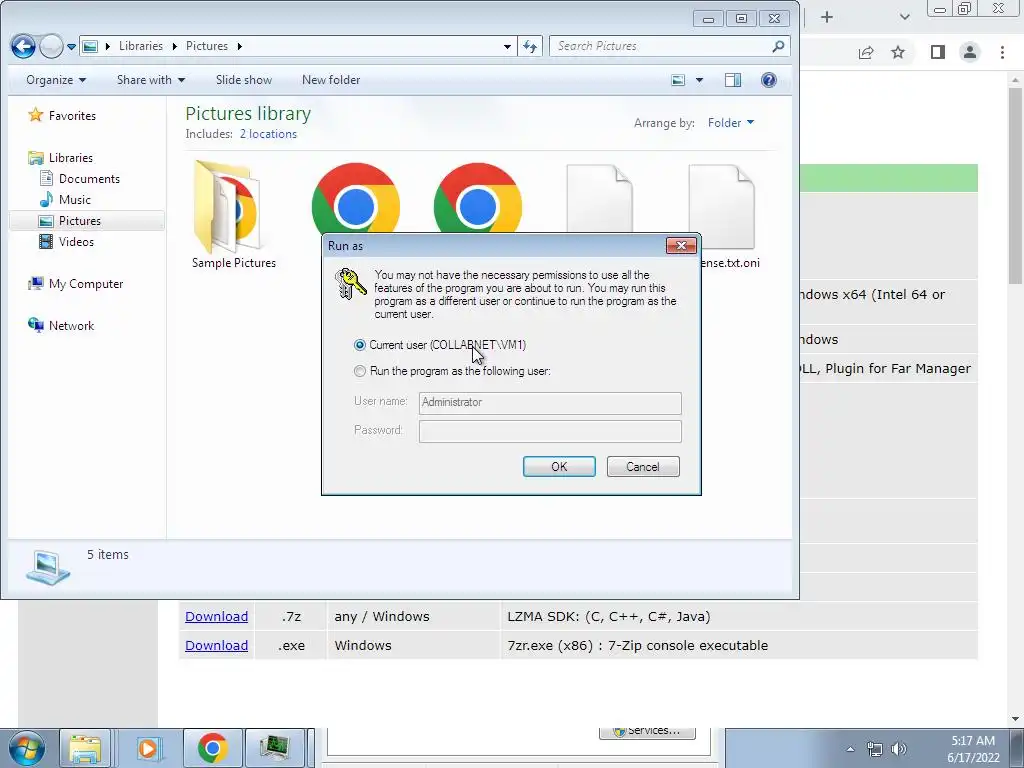Select the blank file left of .oni file

click(x=600, y=199)
